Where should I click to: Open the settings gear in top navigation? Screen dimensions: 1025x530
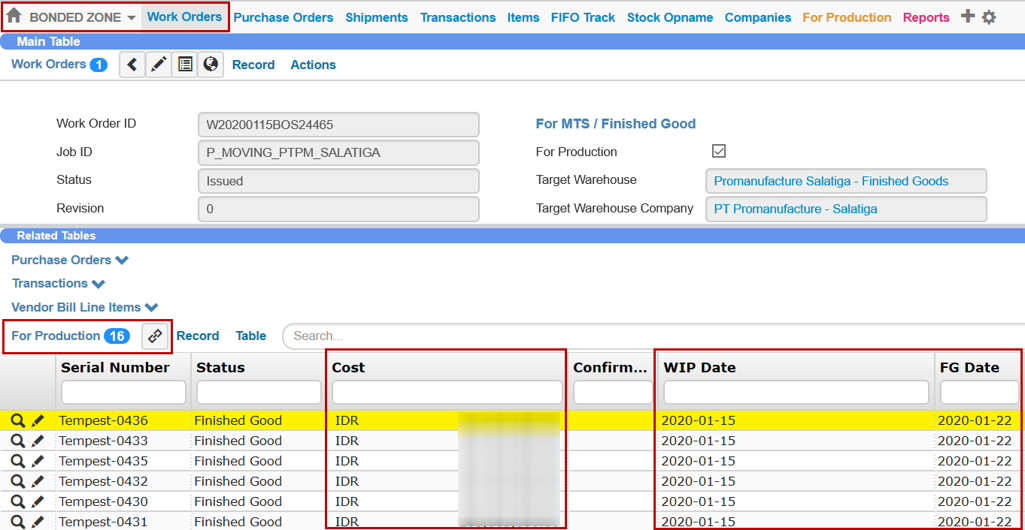pyautogui.click(x=989, y=17)
